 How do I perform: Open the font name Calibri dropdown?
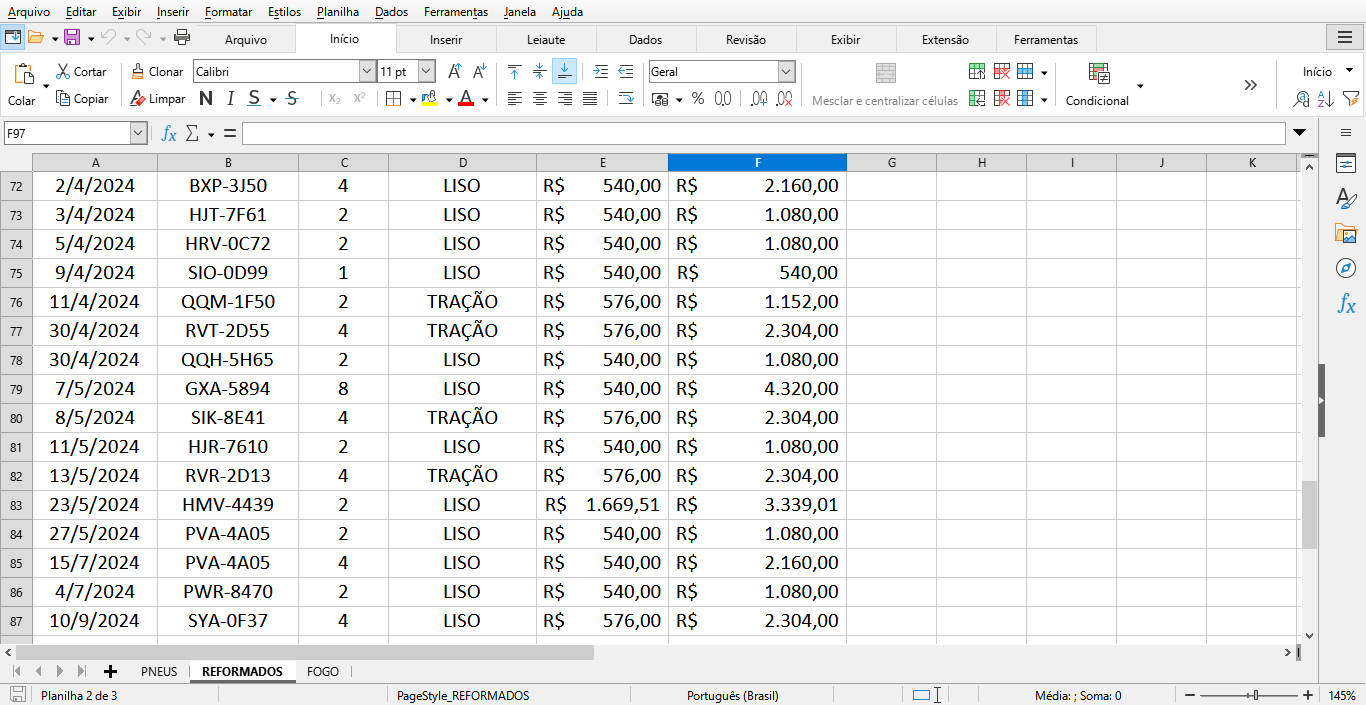366,72
